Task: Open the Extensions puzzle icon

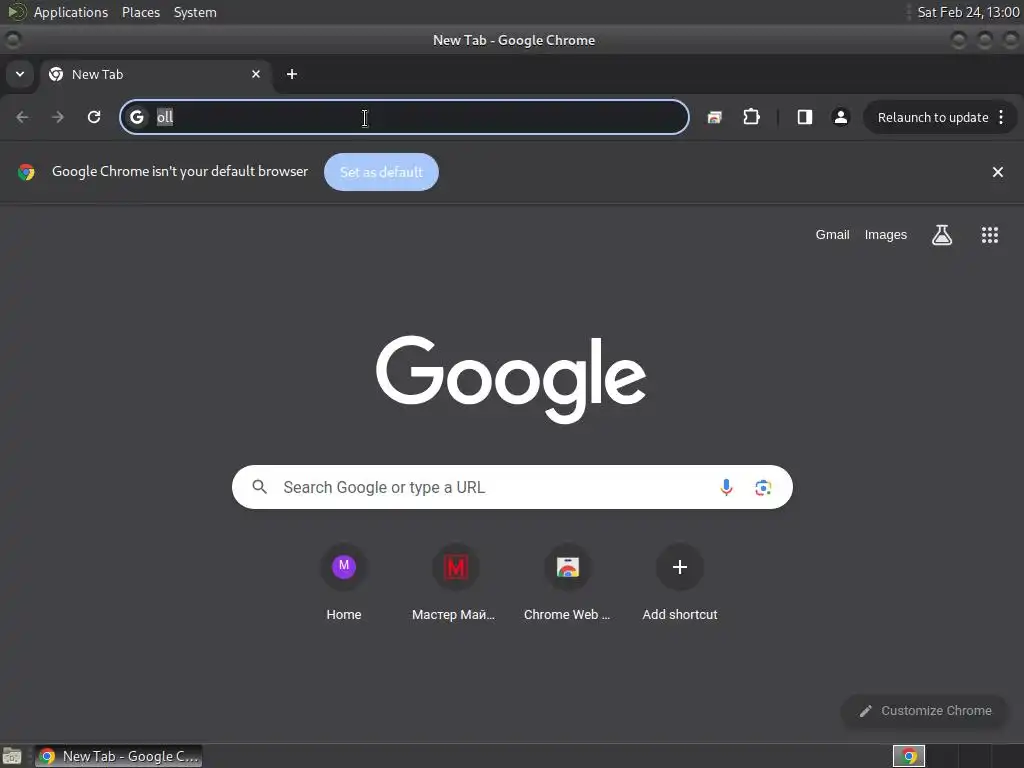Action: pos(751,117)
